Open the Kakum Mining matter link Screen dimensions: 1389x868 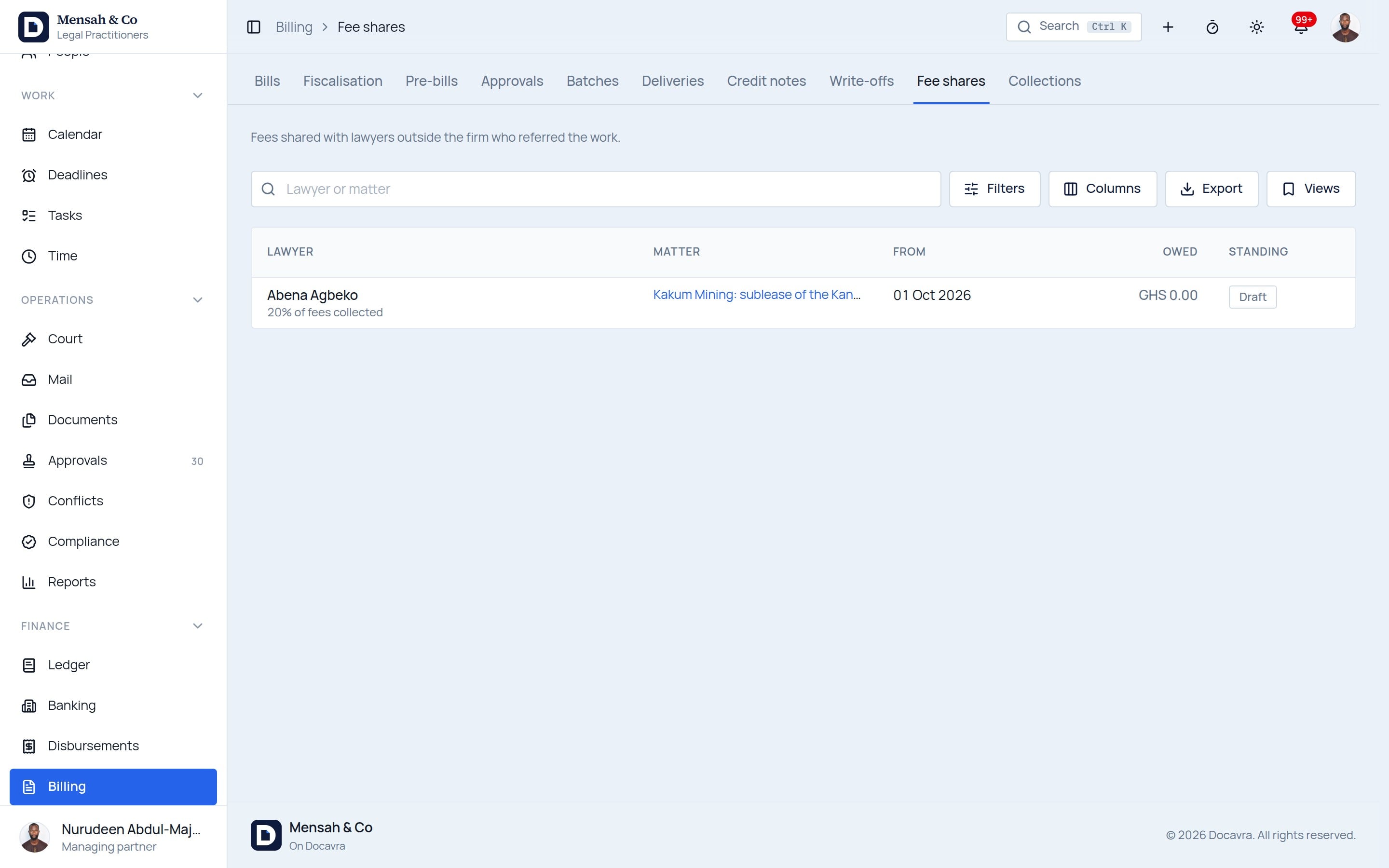pos(757,295)
